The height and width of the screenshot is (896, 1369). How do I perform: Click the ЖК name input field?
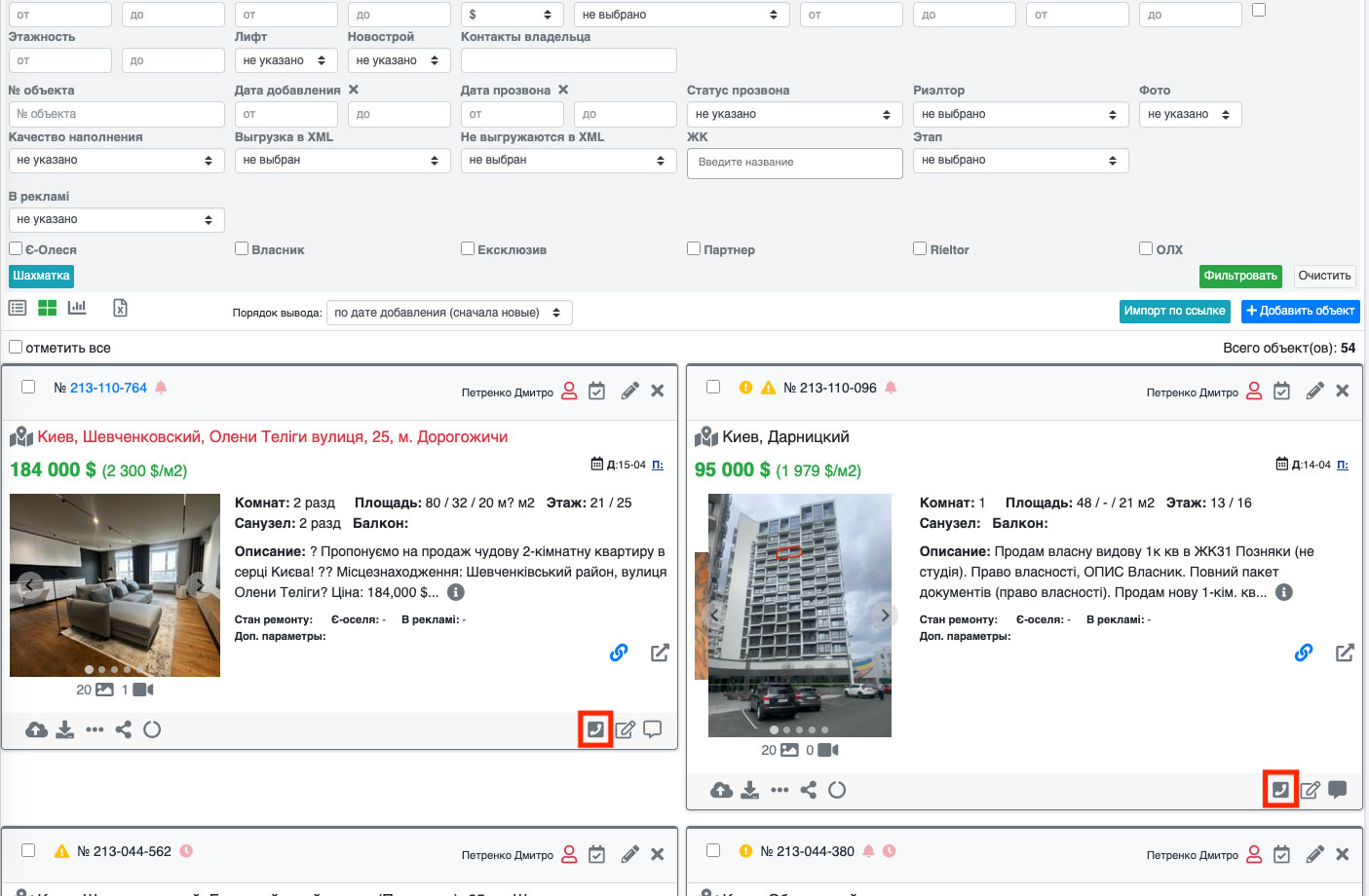794,163
